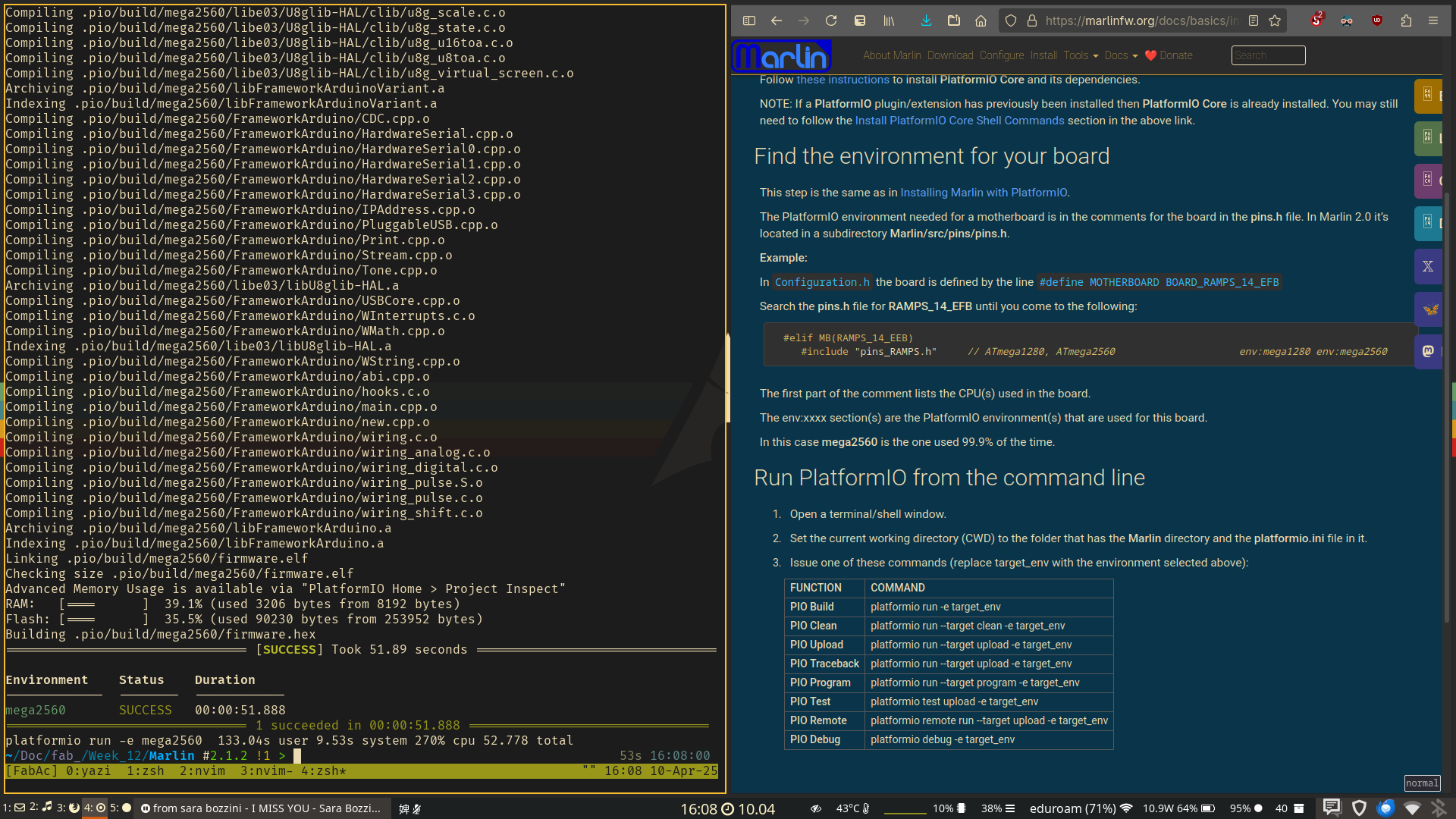The image size is (1456, 819).
Task: Click the volume 95% indicator
Action: [1245, 808]
